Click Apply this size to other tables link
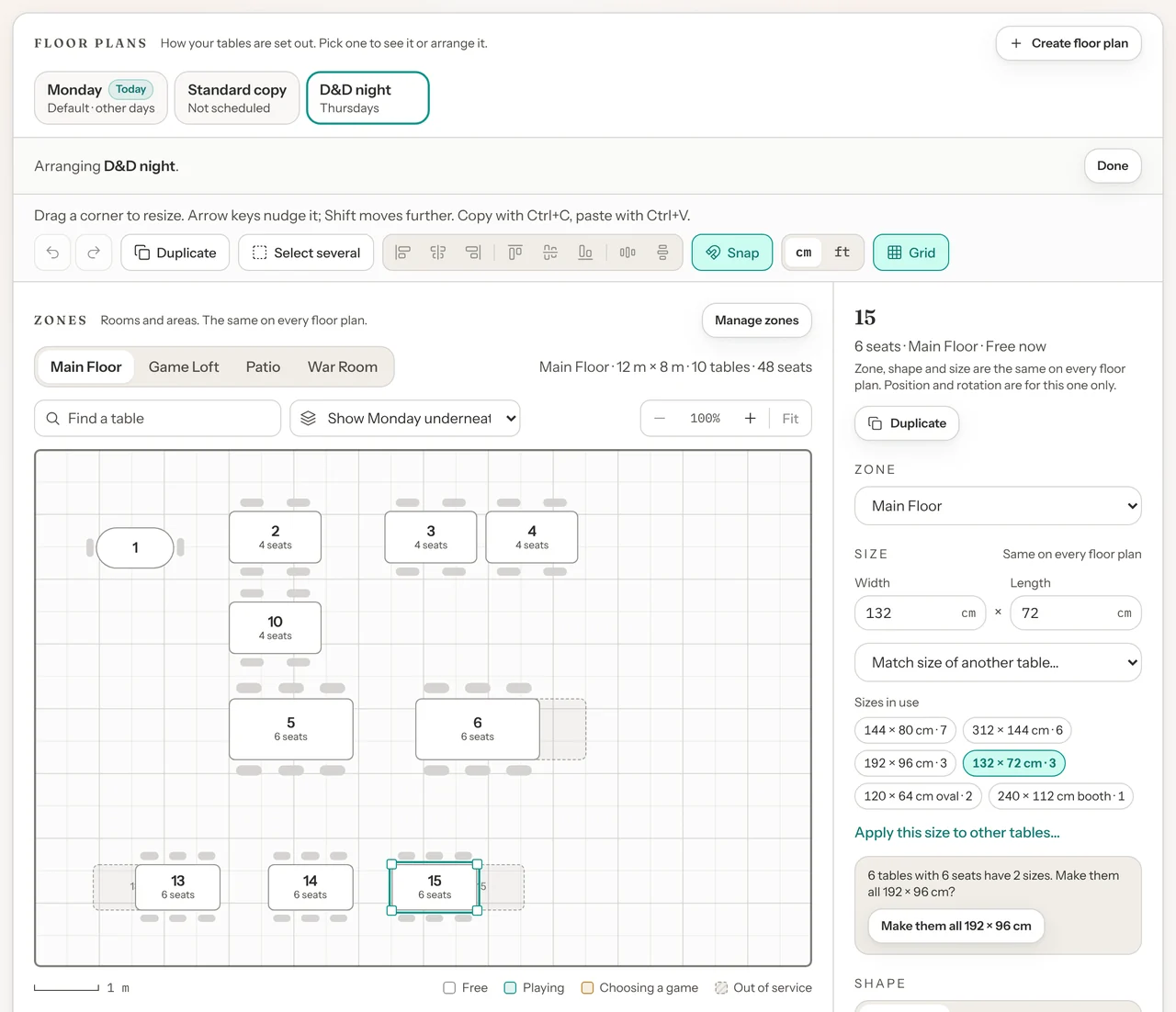1176x1012 pixels. coord(957,833)
